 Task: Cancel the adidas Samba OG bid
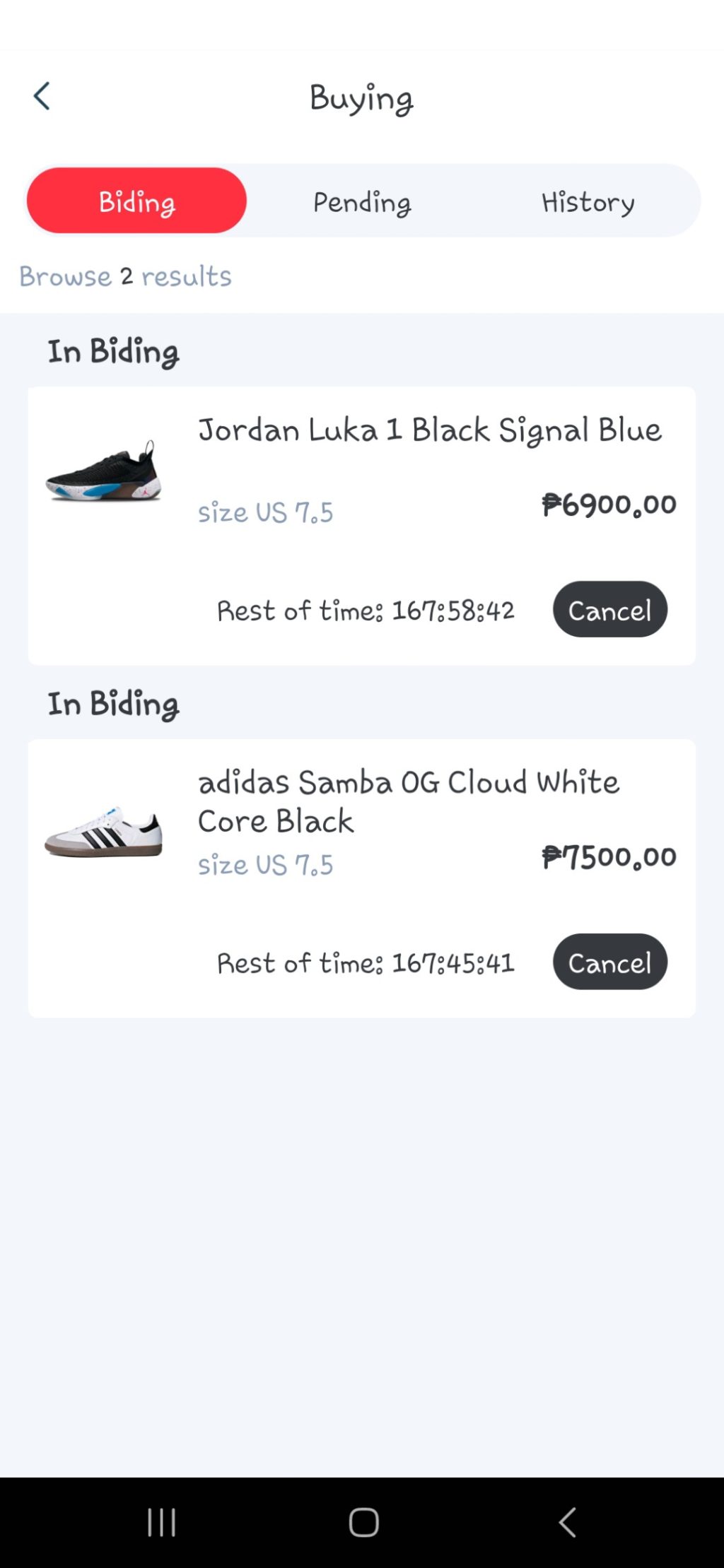(609, 962)
